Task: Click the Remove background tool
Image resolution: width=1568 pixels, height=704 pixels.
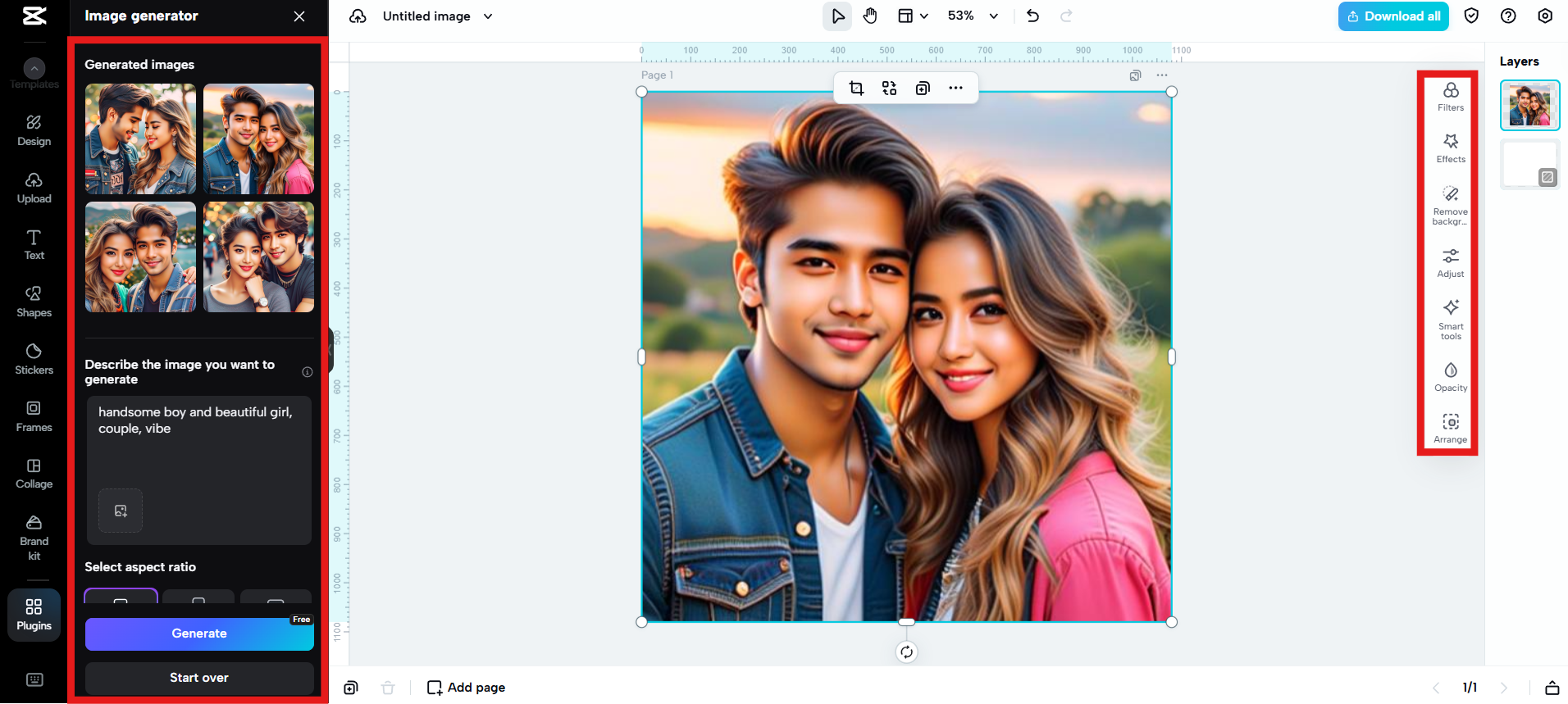Action: [1450, 203]
